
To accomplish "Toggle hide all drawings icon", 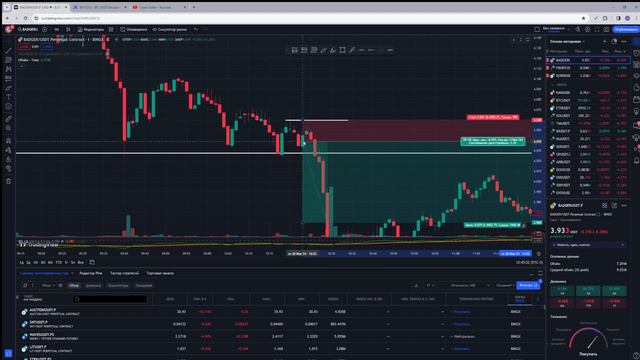I will coord(9,168).
